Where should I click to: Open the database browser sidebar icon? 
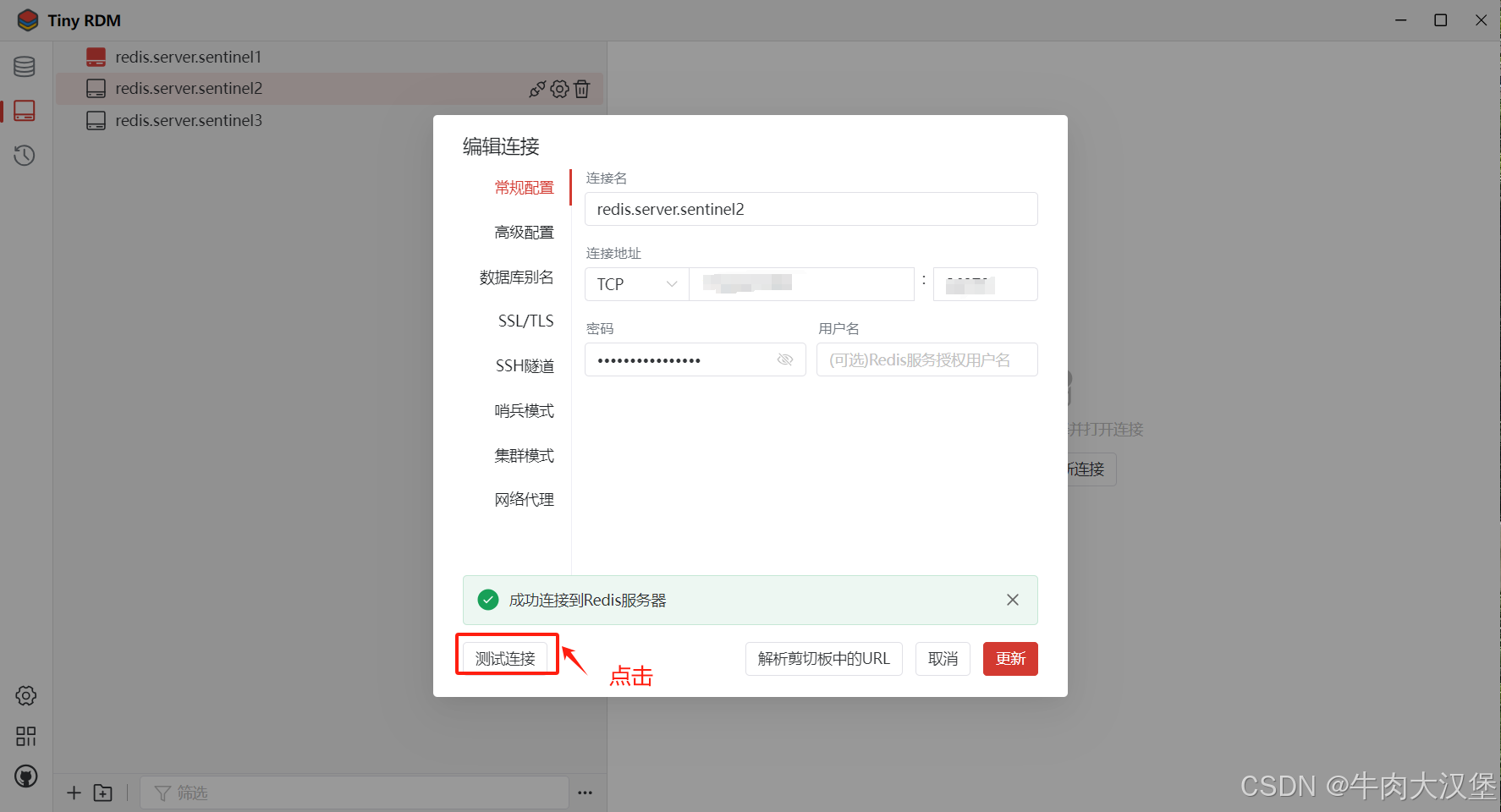25,66
